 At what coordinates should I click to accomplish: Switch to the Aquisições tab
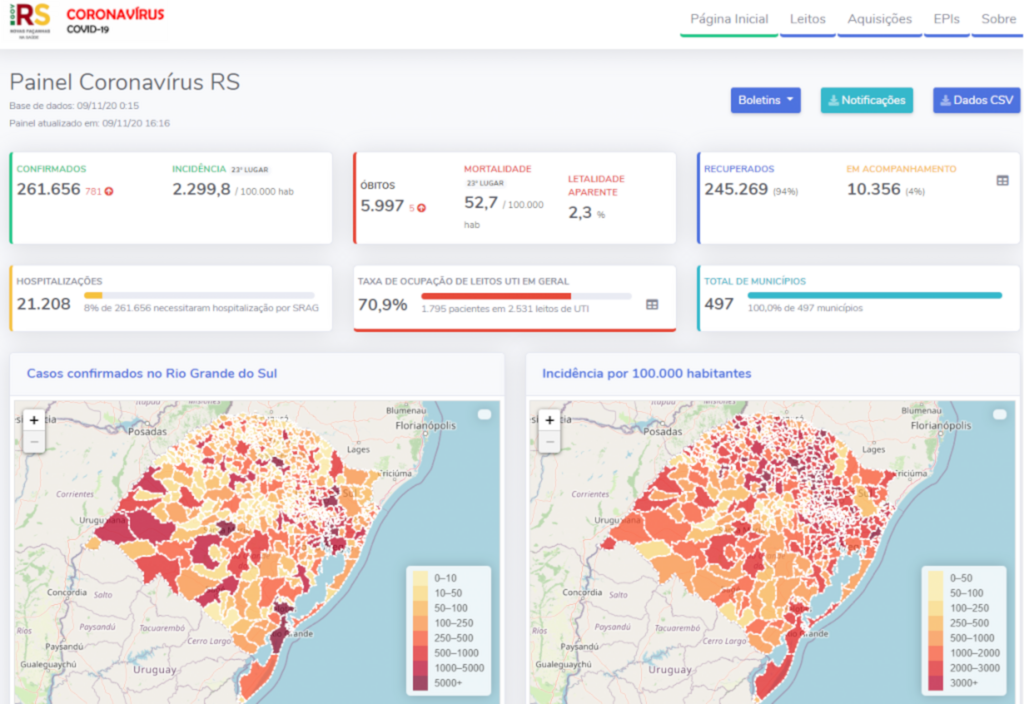tap(879, 19)
